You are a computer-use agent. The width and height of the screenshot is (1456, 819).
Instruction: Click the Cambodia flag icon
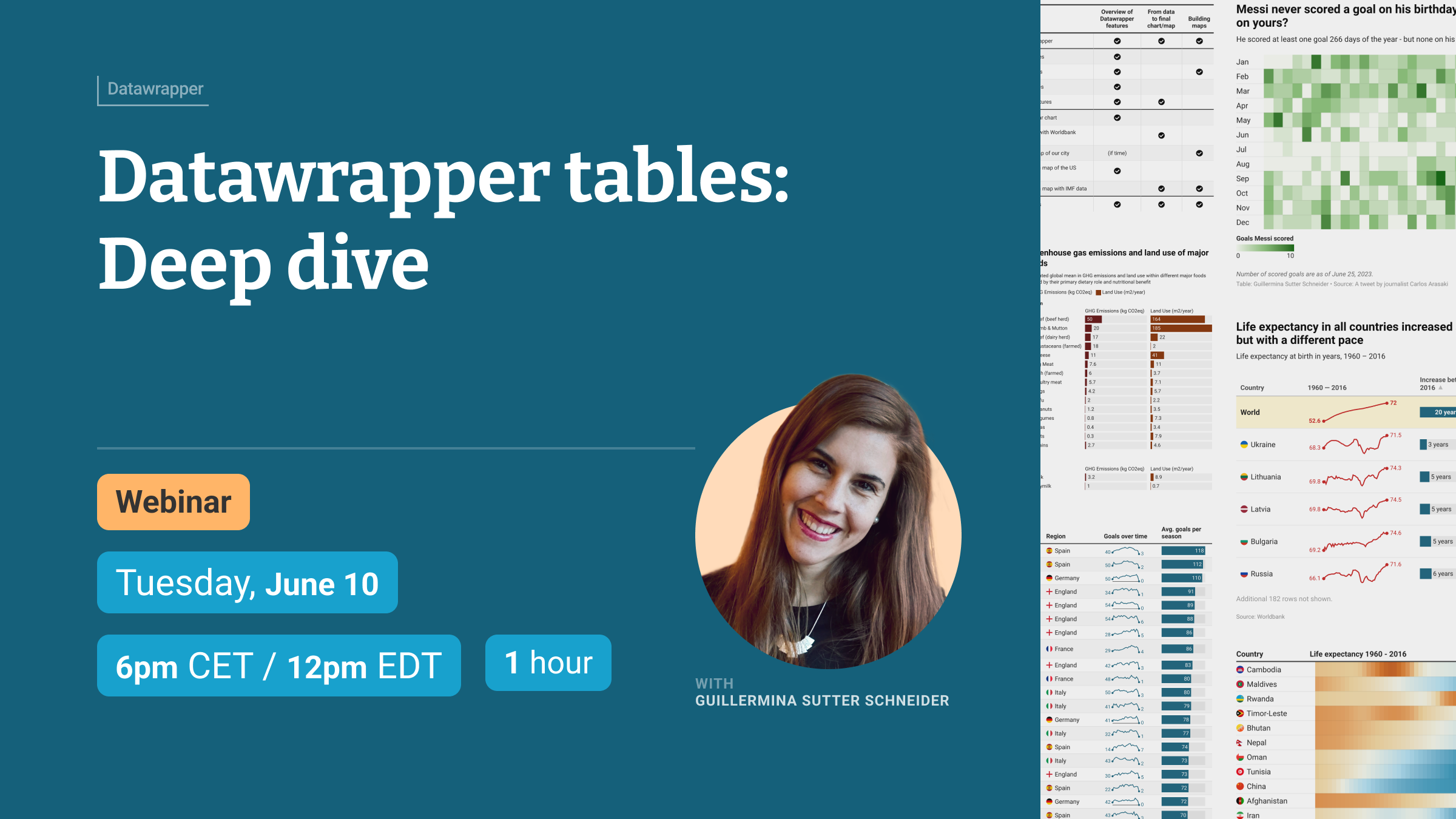coord(1241,669)
